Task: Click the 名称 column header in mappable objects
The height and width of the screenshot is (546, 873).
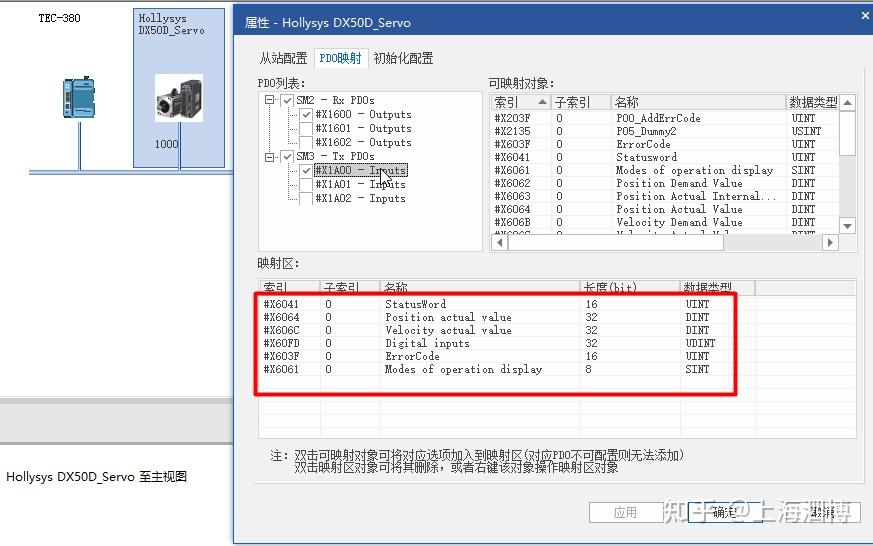Action: pos(698,102)
